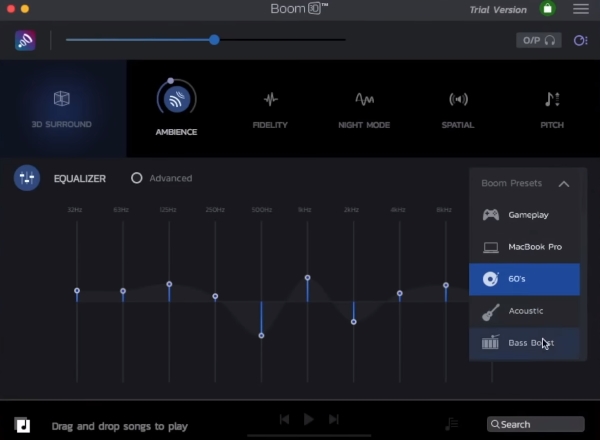The width and height of the screenshot is (600, 440).
Task: Click the 1kHz band slider handle
Action: [x=307, y=278]
